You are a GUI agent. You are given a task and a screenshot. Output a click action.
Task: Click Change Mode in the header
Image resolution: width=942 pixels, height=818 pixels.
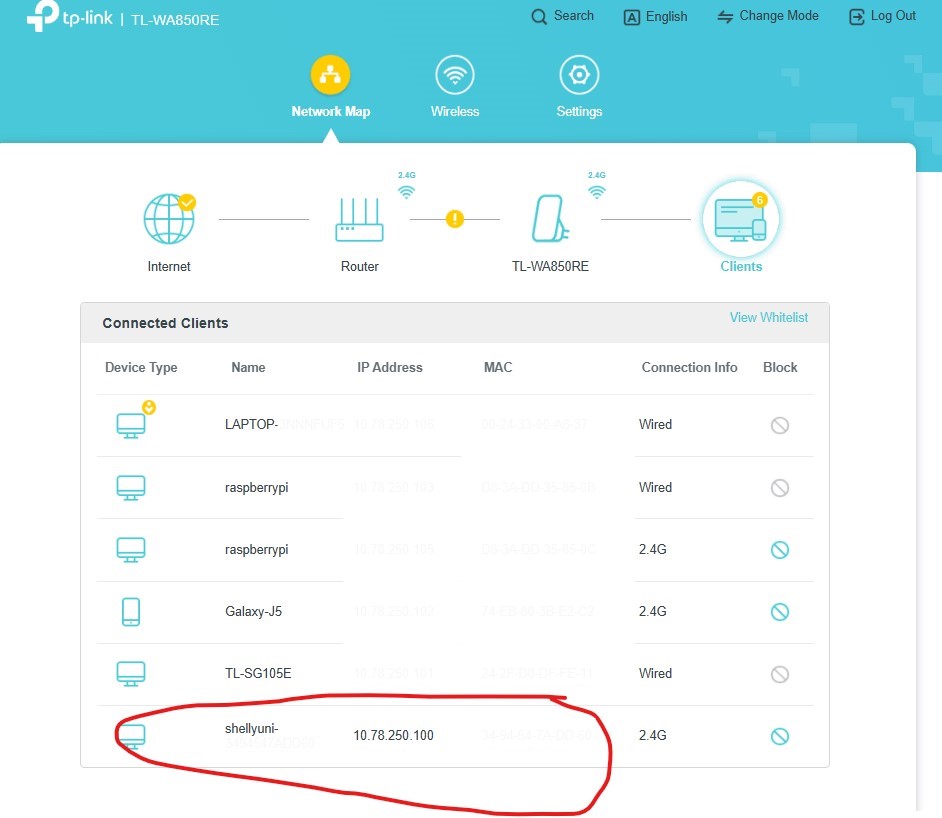pyautogui.click(x=768, y=16)
